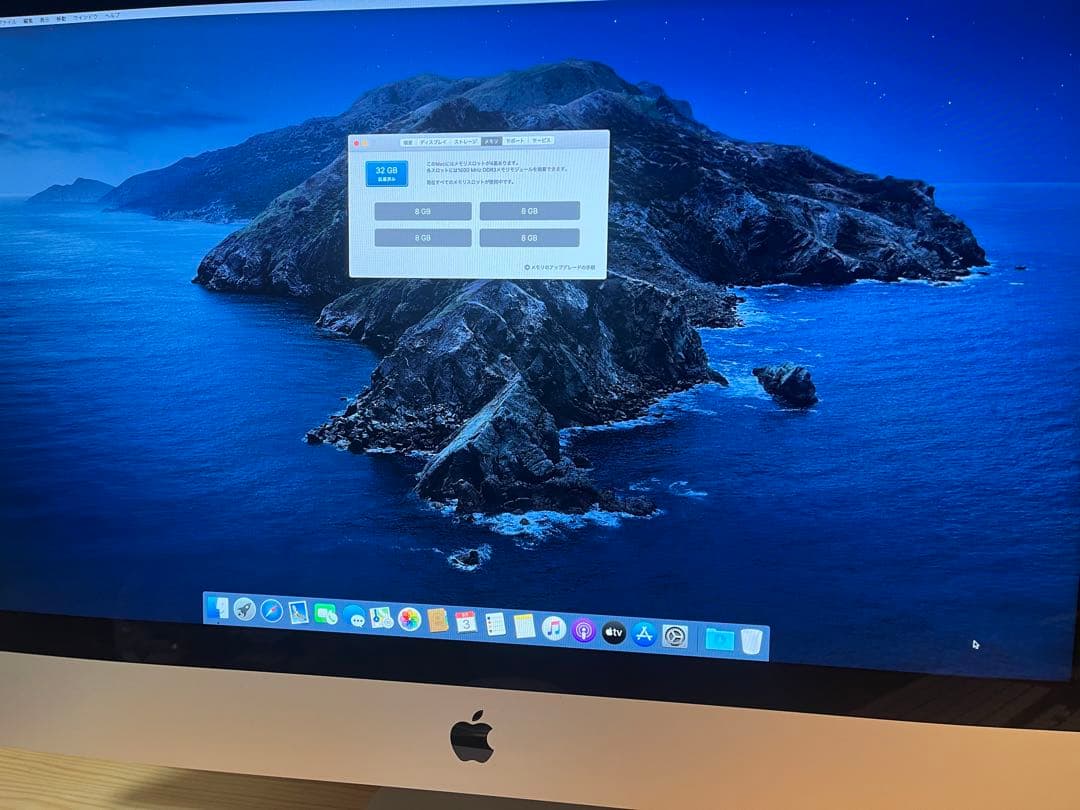1080x810 pixels.
Task: Select the top-left 8 GB memory slot
Action: [422, 211]
